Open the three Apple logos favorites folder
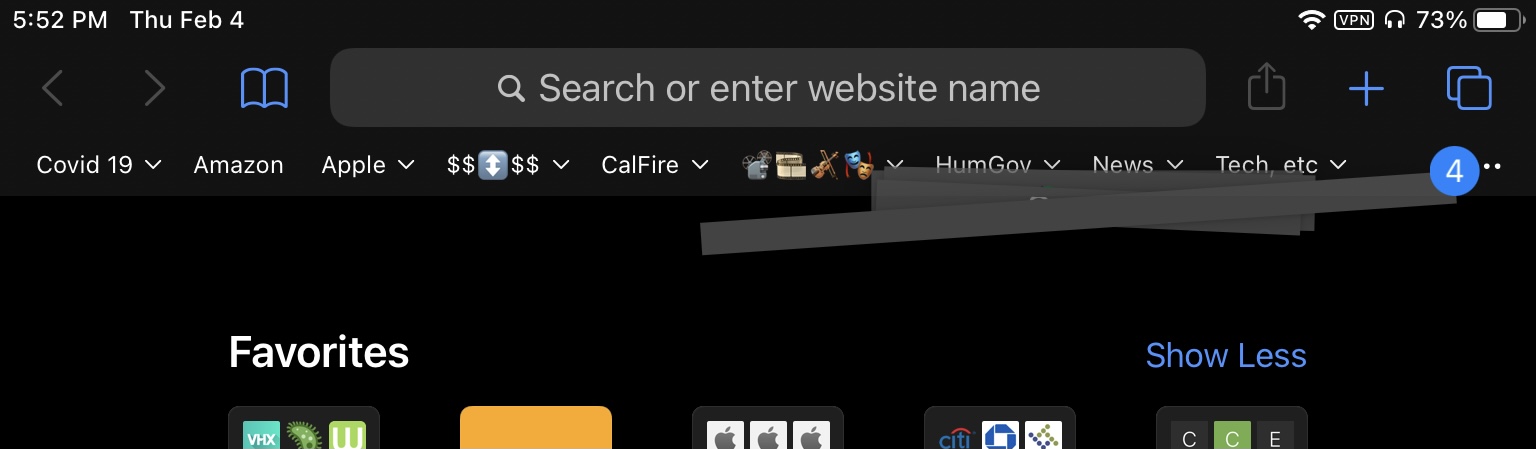Viewport: 1536px width, 449px height. click(768, 428)
